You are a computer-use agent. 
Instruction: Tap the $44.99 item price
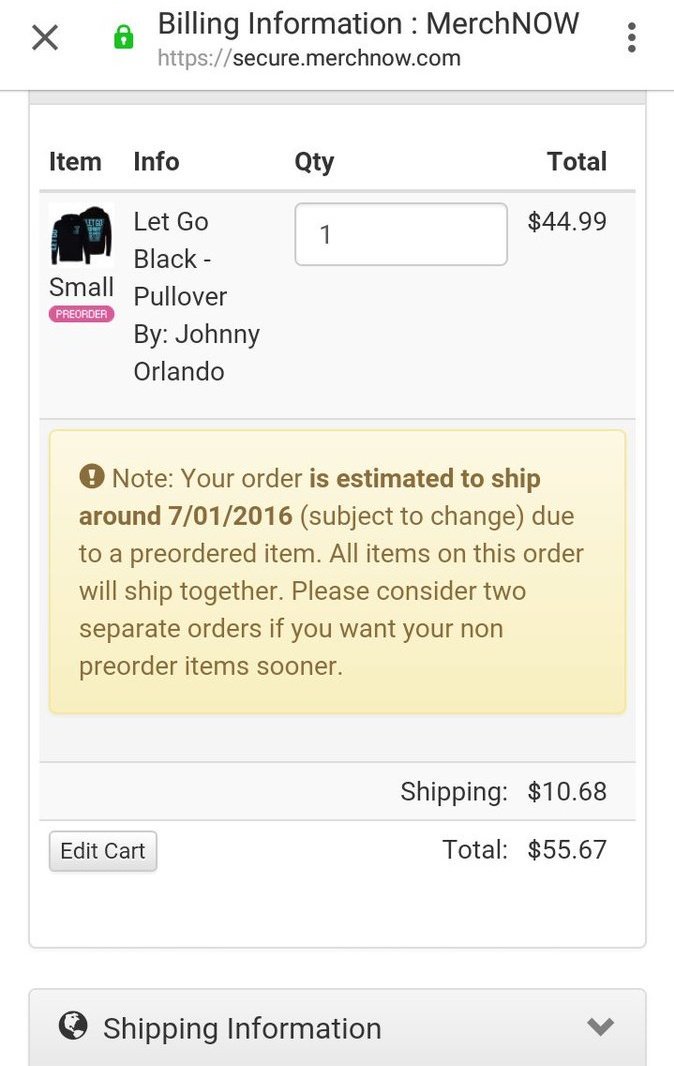point(567,222)
